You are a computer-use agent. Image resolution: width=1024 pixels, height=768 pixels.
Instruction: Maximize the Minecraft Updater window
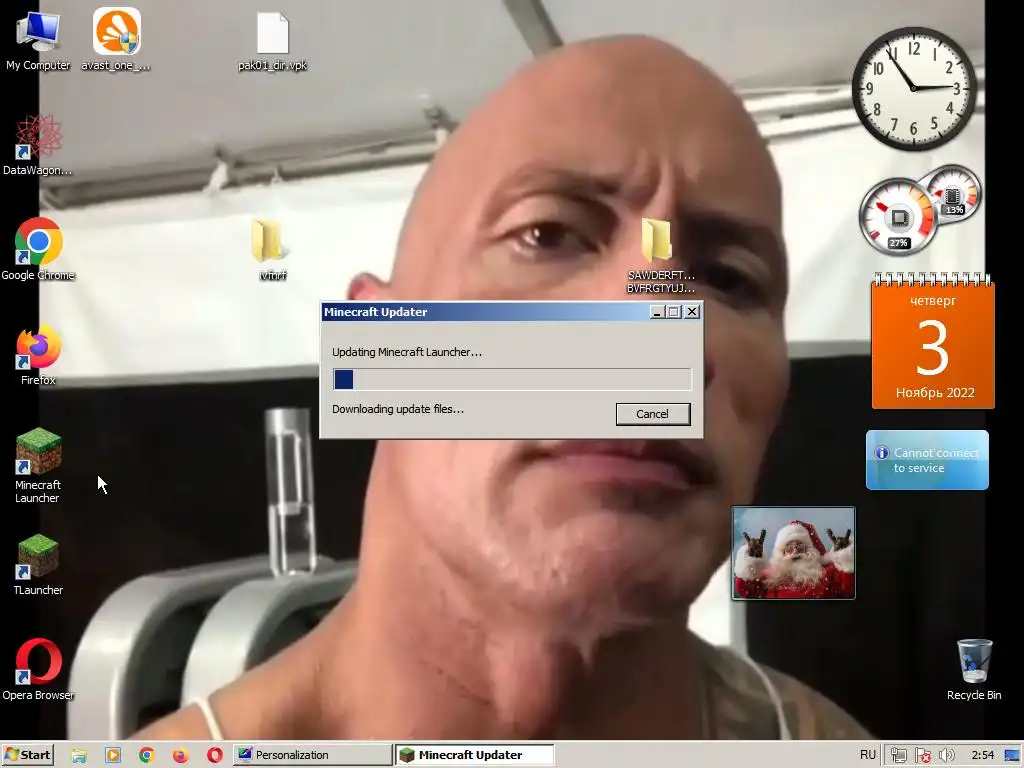coord(675,312)
